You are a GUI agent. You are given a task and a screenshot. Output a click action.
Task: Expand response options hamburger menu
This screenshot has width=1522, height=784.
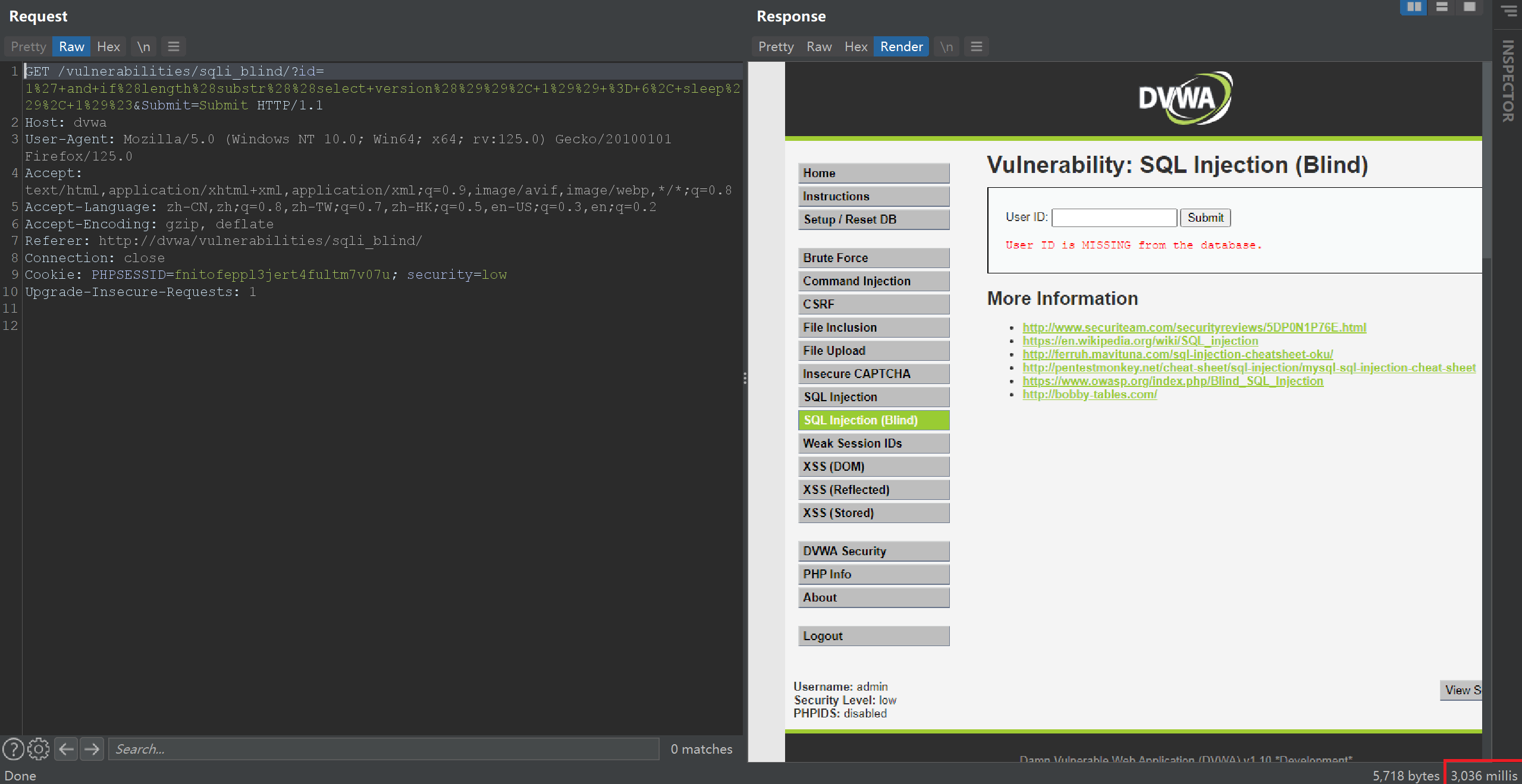click(x=977, y=46)
